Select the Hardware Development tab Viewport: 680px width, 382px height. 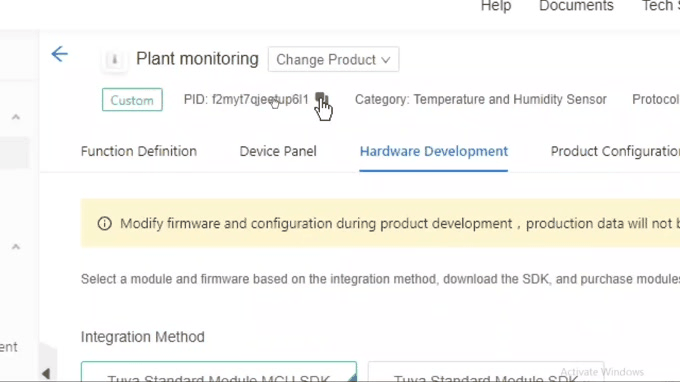click(434, 151)
